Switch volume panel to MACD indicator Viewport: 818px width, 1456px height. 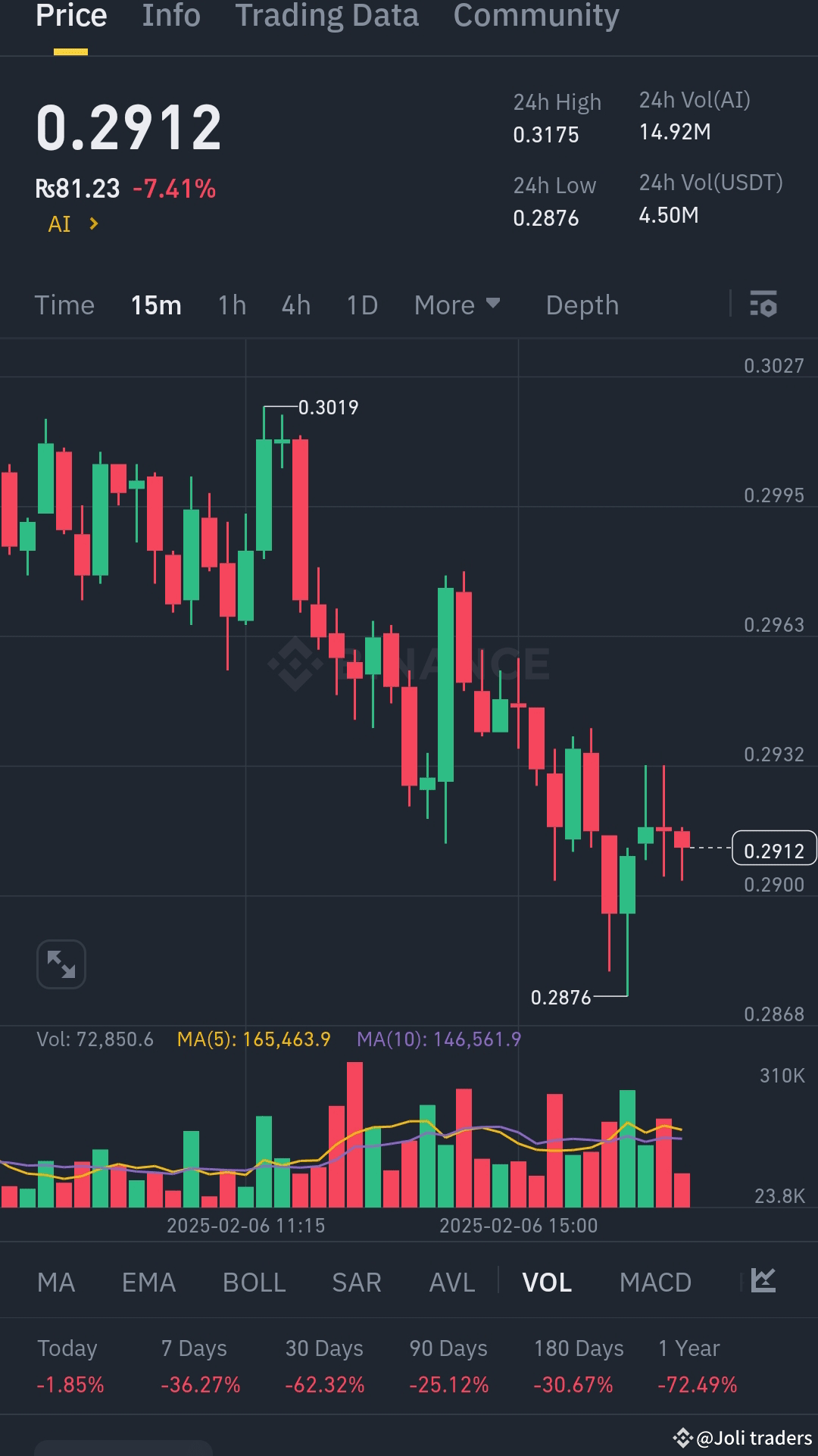(656, 1282)
